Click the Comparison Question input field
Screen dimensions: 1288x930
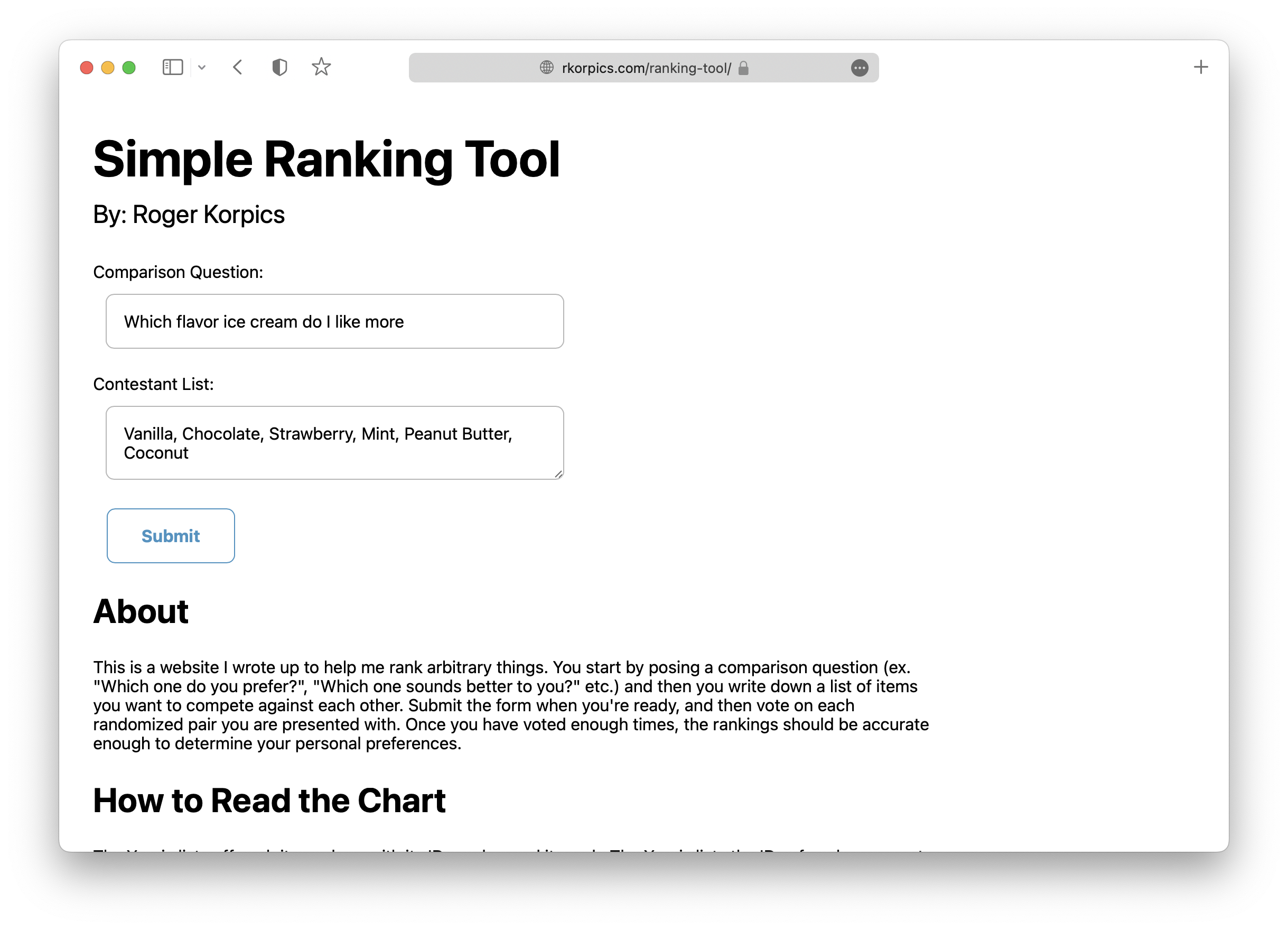(335, 321)
